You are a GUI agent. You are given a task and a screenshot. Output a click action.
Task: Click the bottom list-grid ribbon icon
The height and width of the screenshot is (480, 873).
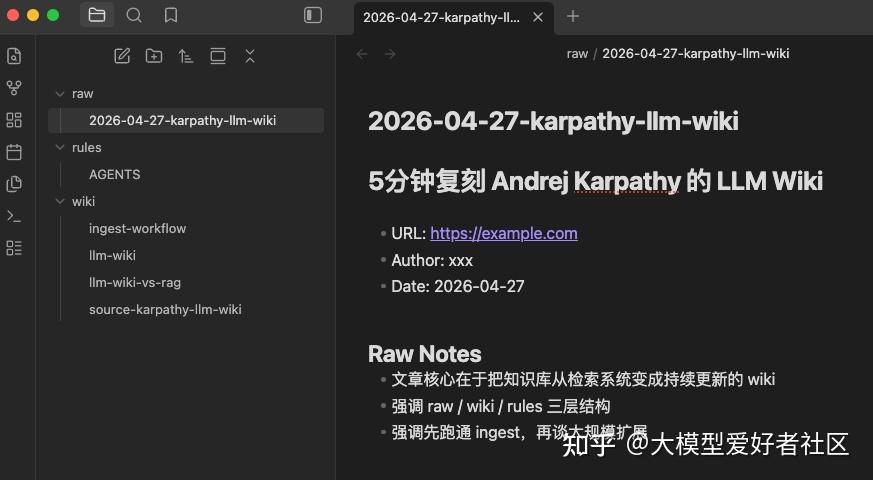click(14, 248)
